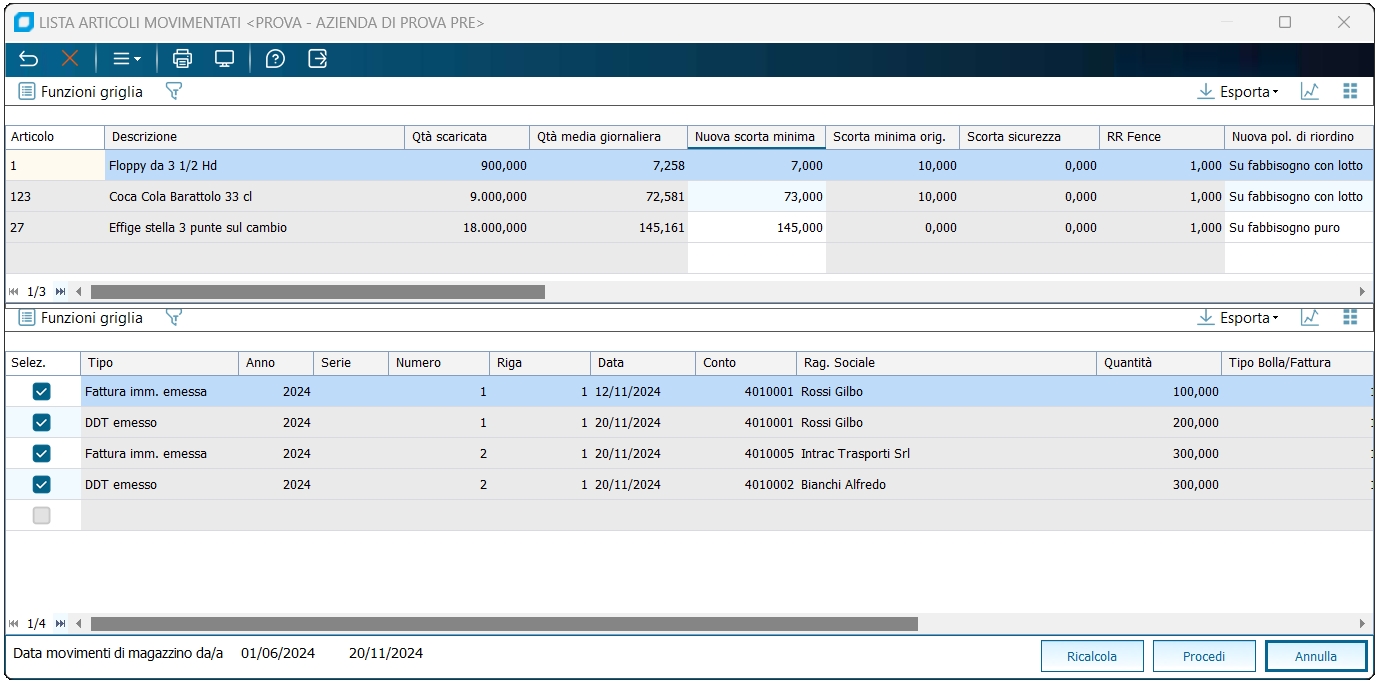Click the monitor preview icon in the toolbar
The height and width of the screenshot is (682, 1377).
[x=225, y=59]
